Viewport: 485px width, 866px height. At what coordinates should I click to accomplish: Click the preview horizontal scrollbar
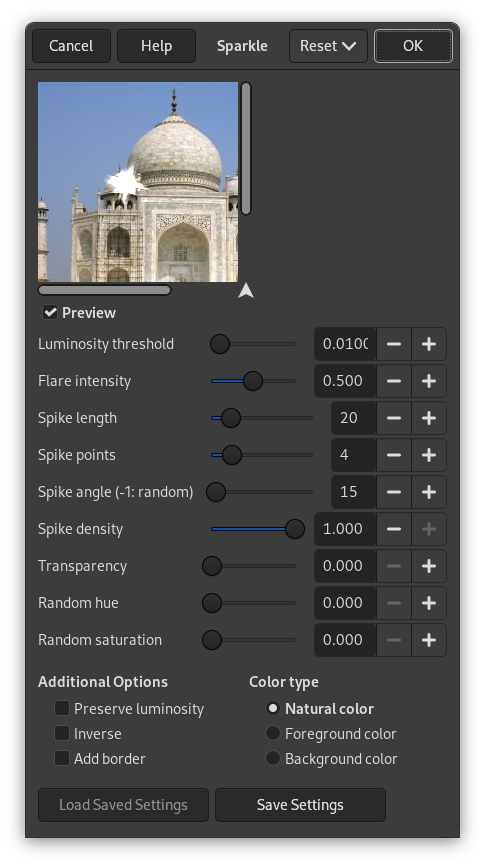[x=104, y=290]
